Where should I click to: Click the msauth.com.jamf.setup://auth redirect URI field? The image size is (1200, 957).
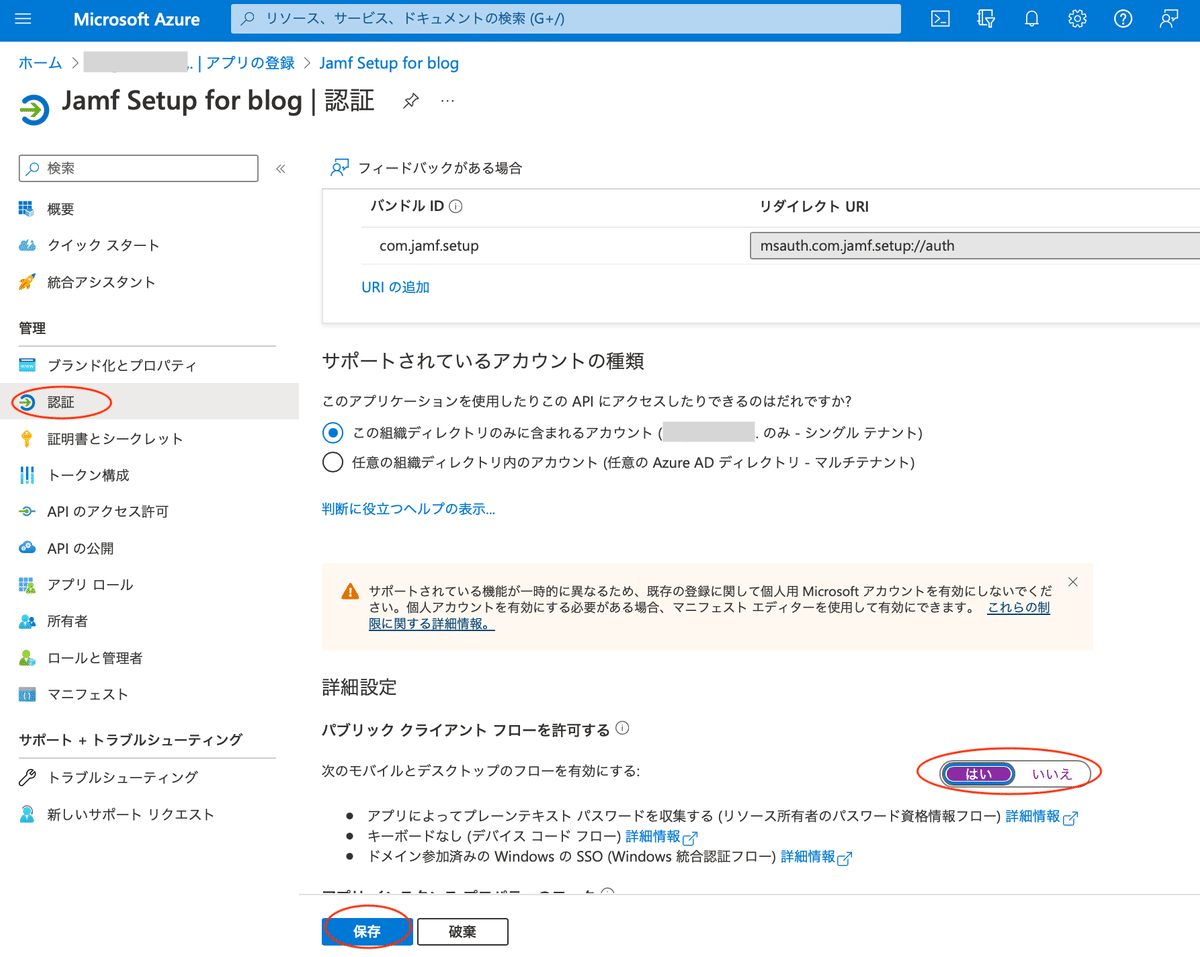974,245
